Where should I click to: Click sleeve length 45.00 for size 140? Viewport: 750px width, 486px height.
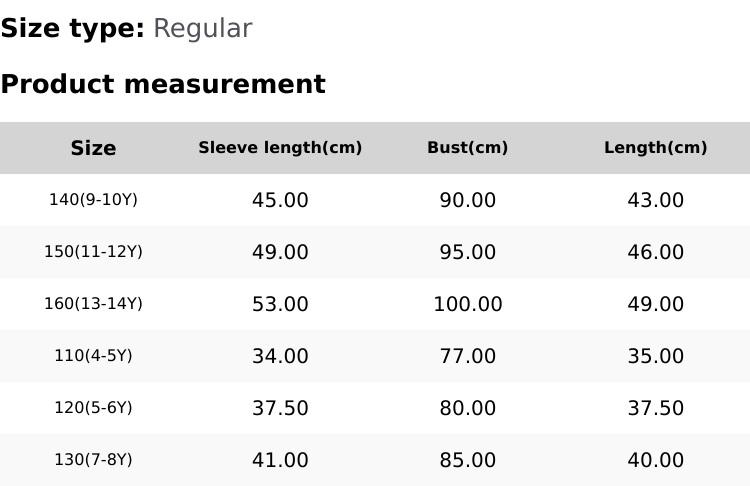pyautogui.click(x=280, y=200)
